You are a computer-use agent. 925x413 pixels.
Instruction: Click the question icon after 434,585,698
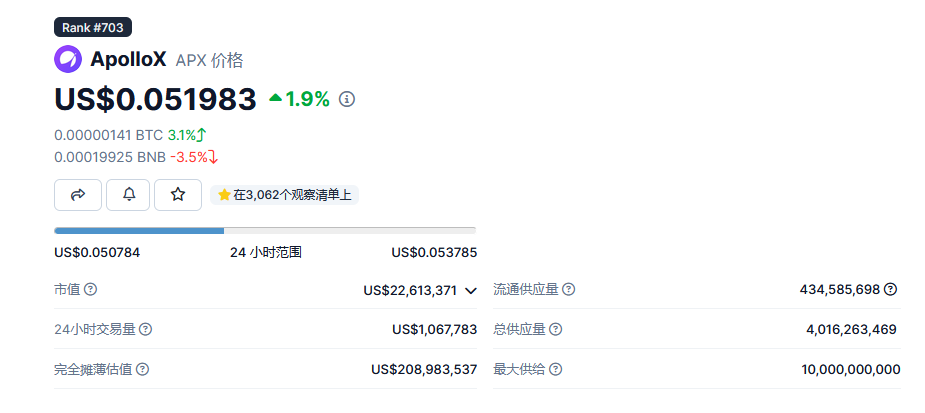[x=891, y=289]
